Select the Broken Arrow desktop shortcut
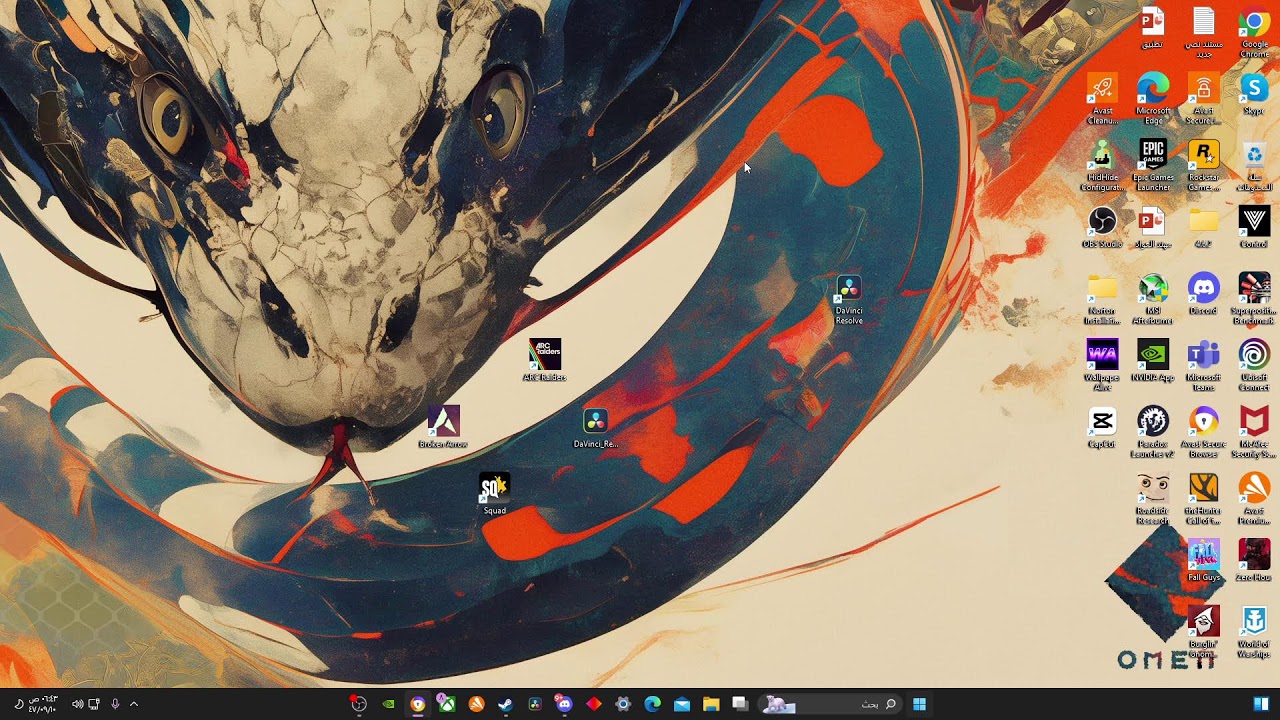 (444, 427)
